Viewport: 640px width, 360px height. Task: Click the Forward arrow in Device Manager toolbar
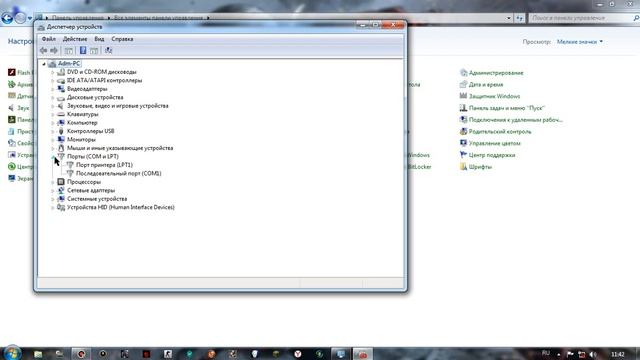[x=54, y=51]
